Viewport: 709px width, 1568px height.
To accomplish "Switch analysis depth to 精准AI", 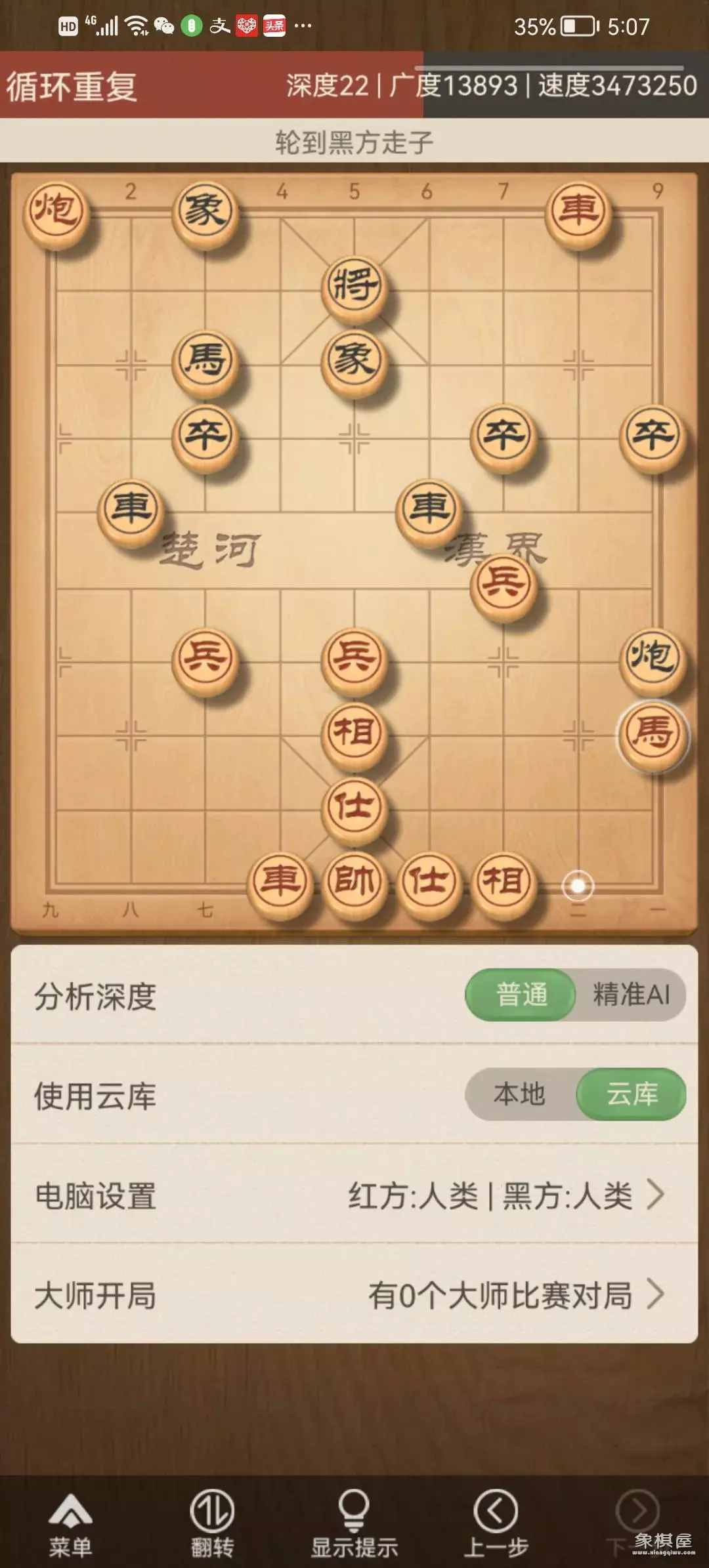I will [632, 995].
